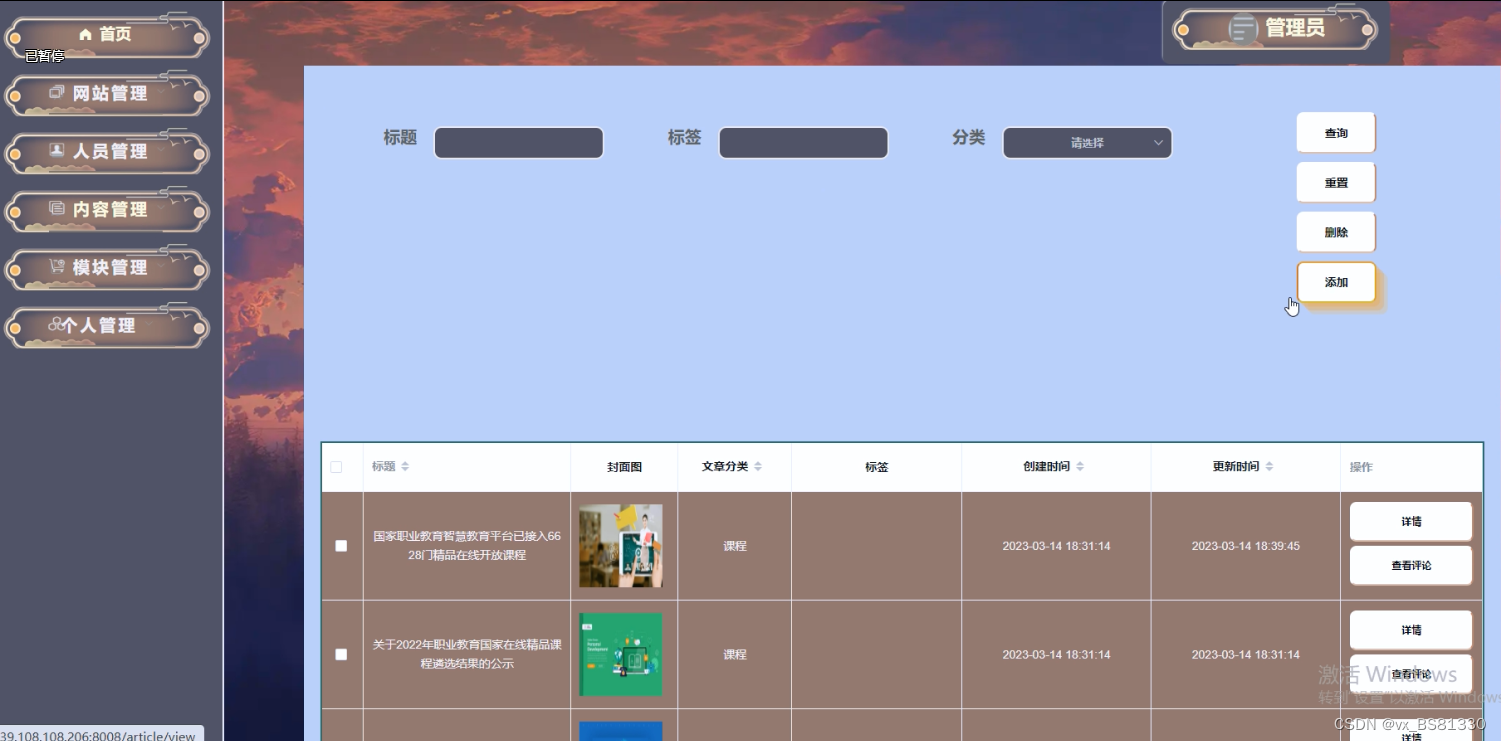Screen dimensions: 1501x741
Task: Sort table by 创建时间 column
Action: click(1080, 467)
